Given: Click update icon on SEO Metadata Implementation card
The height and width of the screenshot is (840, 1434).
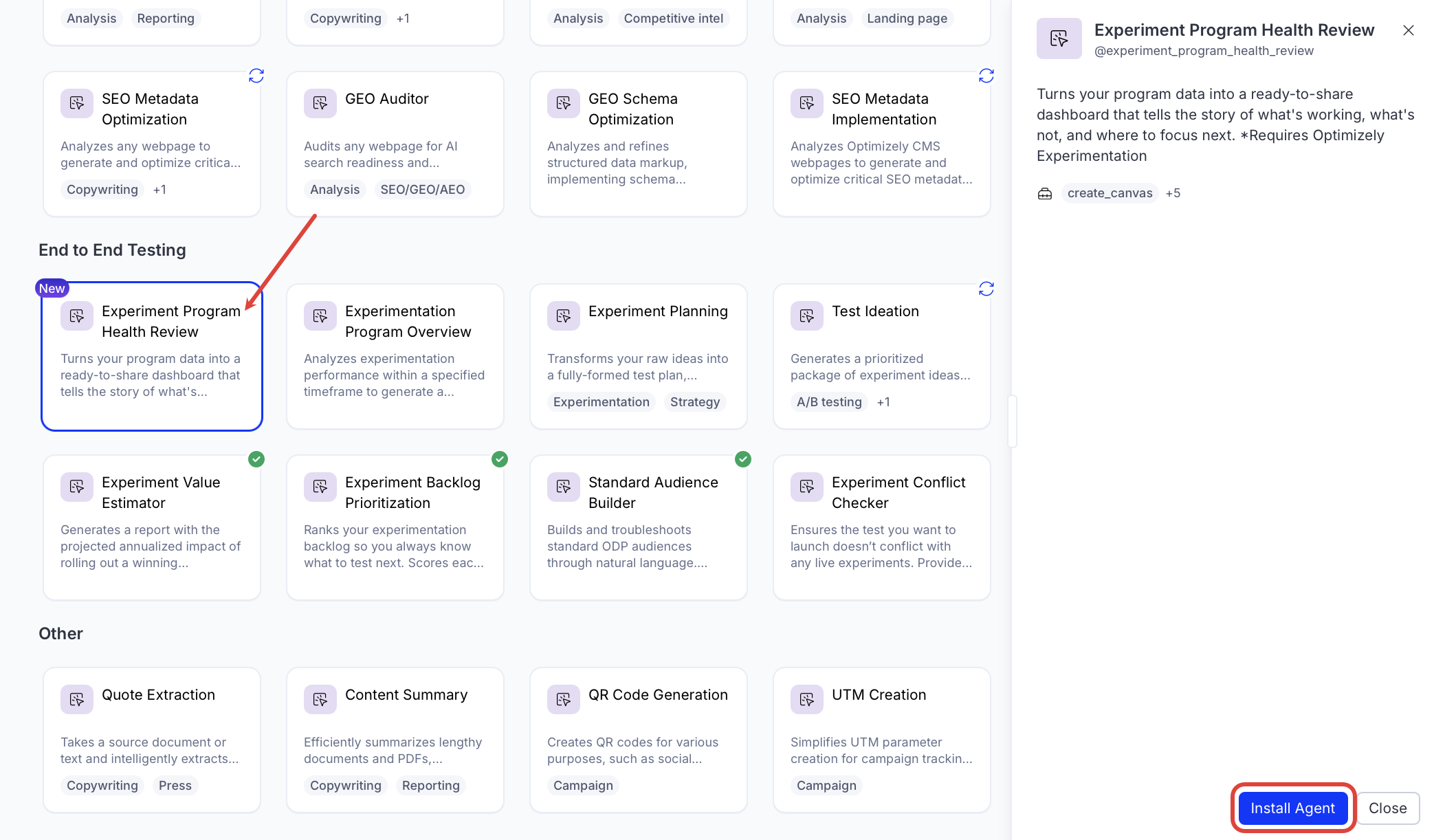Looking at the screenshot, I should [x=986, y=76].
